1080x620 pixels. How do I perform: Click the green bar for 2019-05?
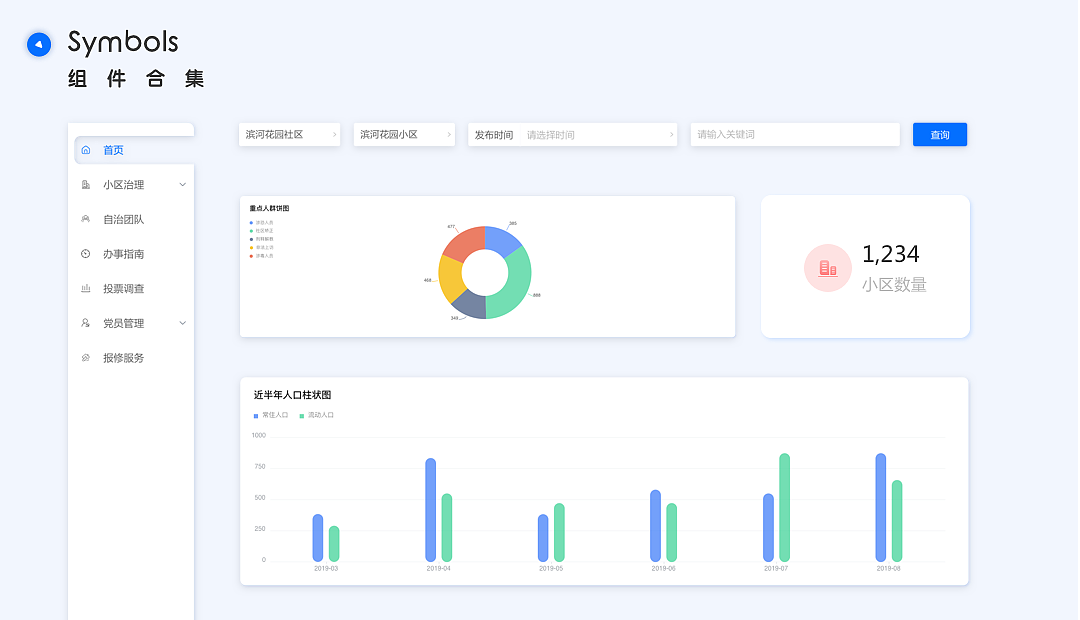point(559,533)
